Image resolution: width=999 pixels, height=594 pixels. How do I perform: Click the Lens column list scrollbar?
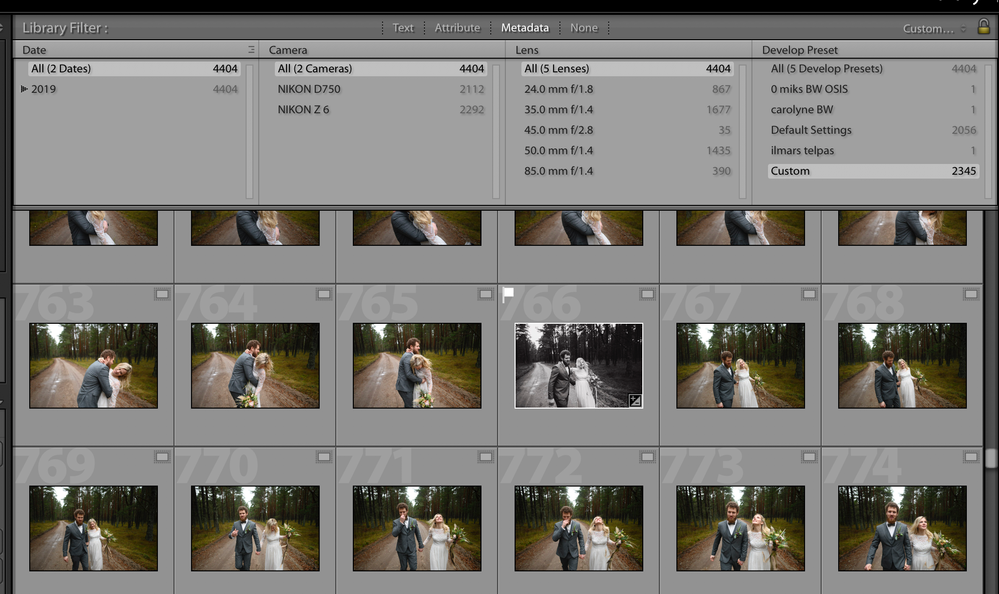pos(742,131)
